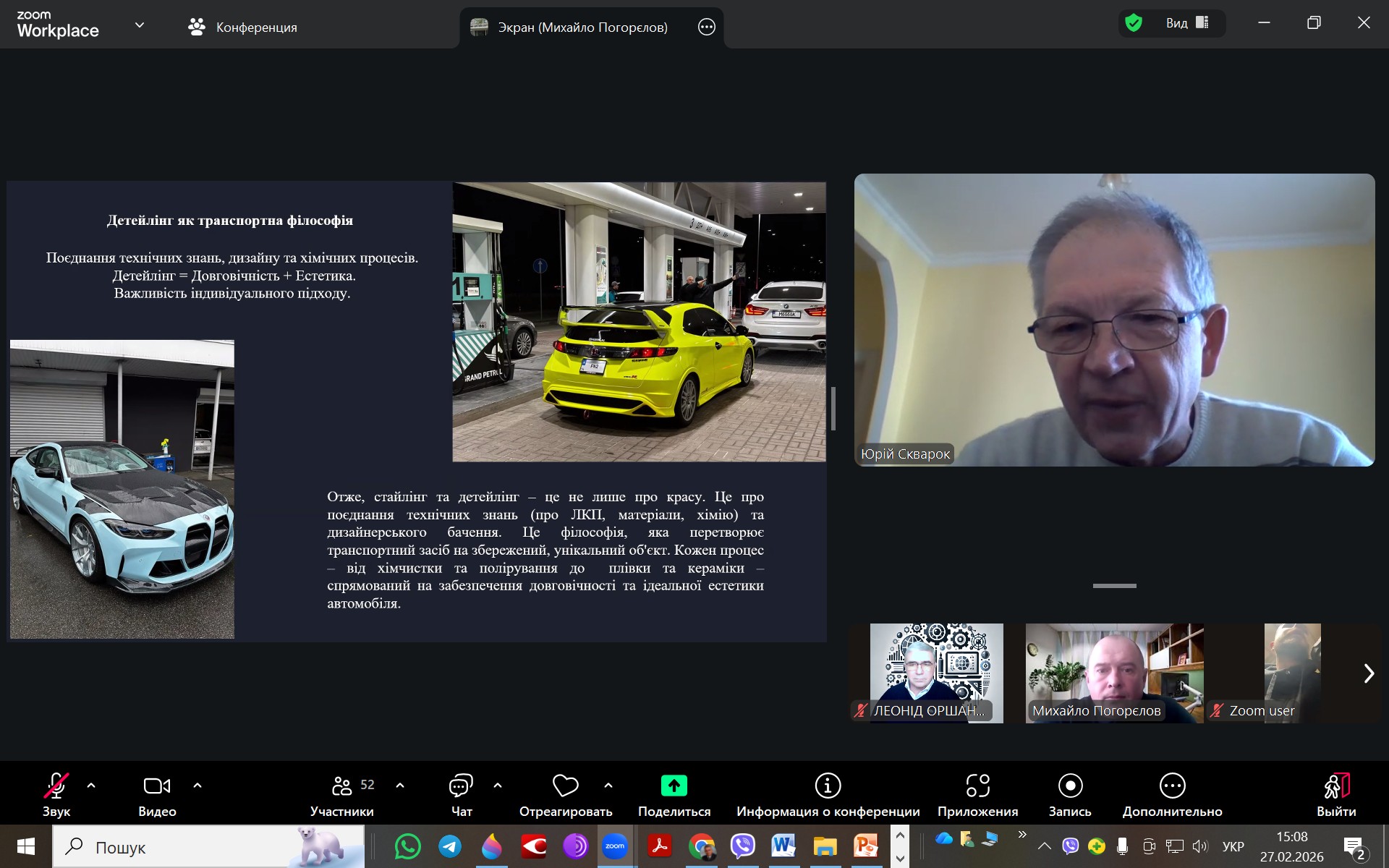This screenshot has width=1389, height=868.
Task: Open the Apps icon in toolbar
Action: pos(977,786)
